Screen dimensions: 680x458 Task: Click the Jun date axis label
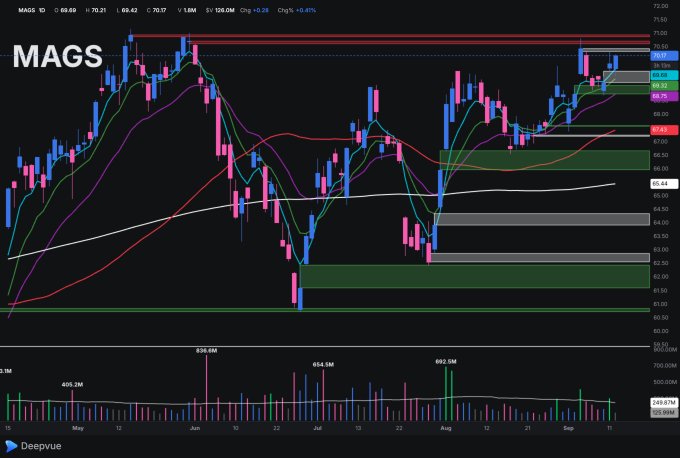(195, 428)
